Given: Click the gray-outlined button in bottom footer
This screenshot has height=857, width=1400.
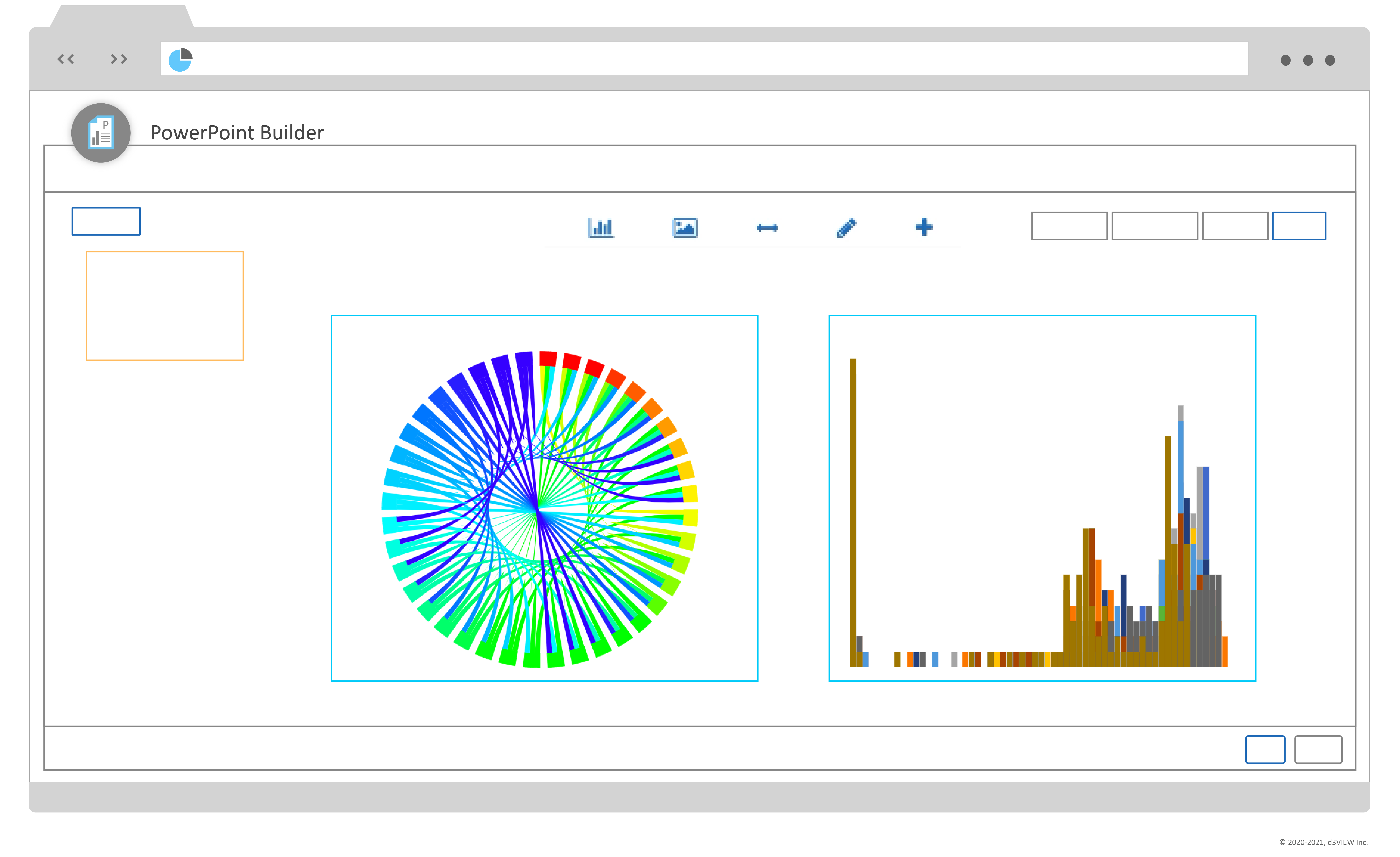Looking at the screenshot, I should pos(1318,749).
